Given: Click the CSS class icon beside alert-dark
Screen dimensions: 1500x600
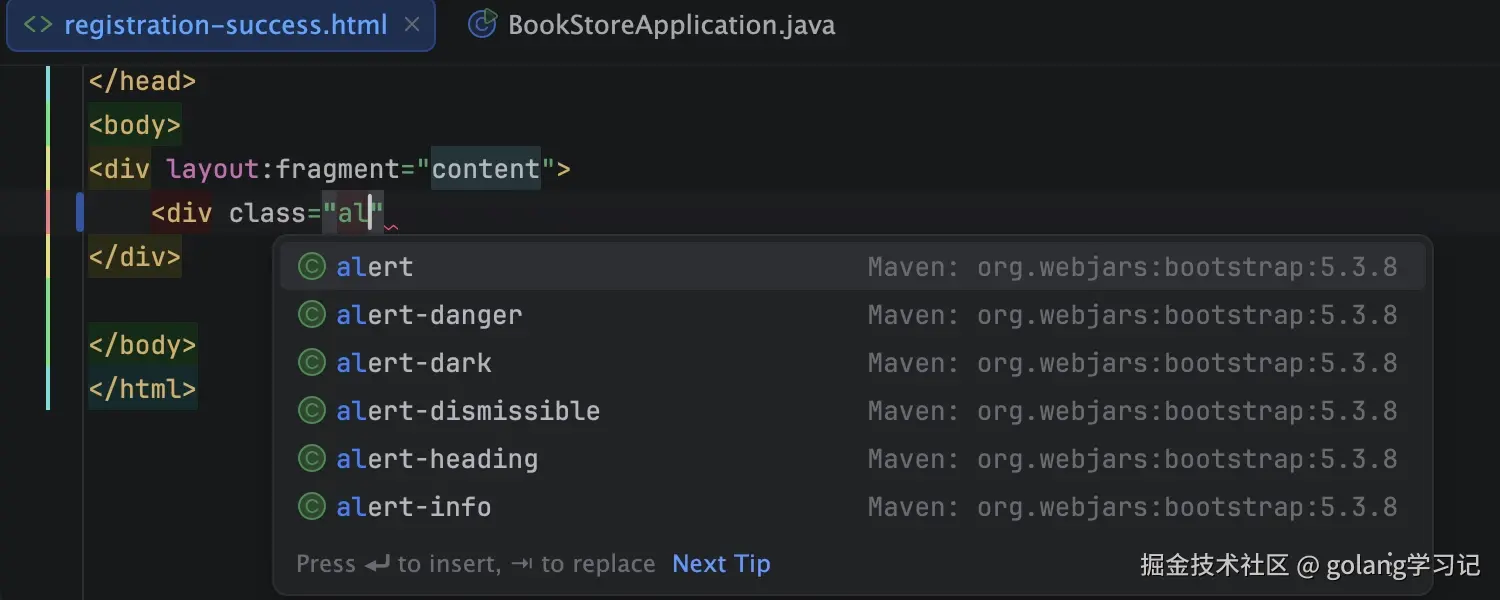Looking at the screenshot, I should click(312, 363).
